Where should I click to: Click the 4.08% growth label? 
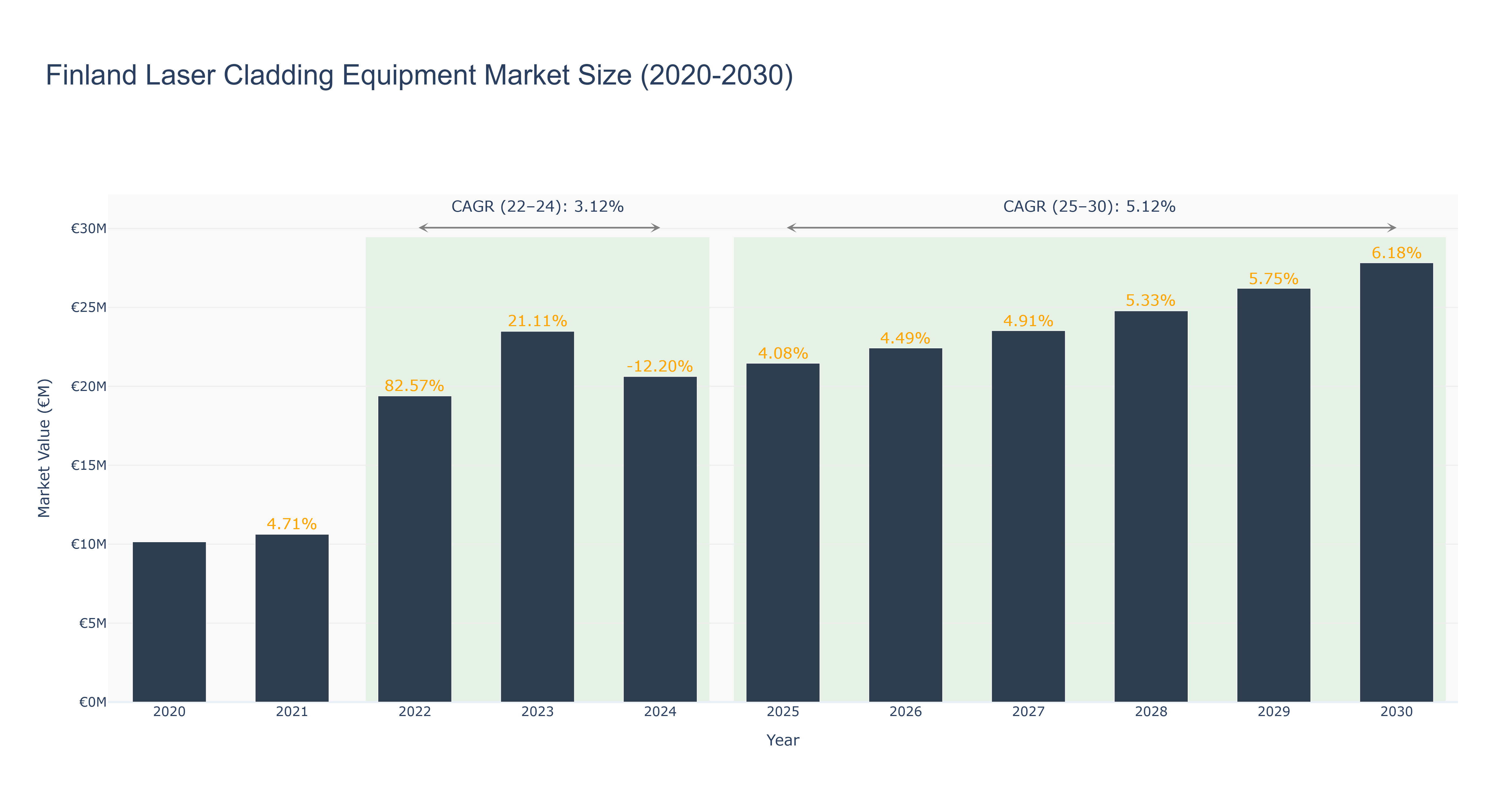pyautogui.click(x=782, y=353)
